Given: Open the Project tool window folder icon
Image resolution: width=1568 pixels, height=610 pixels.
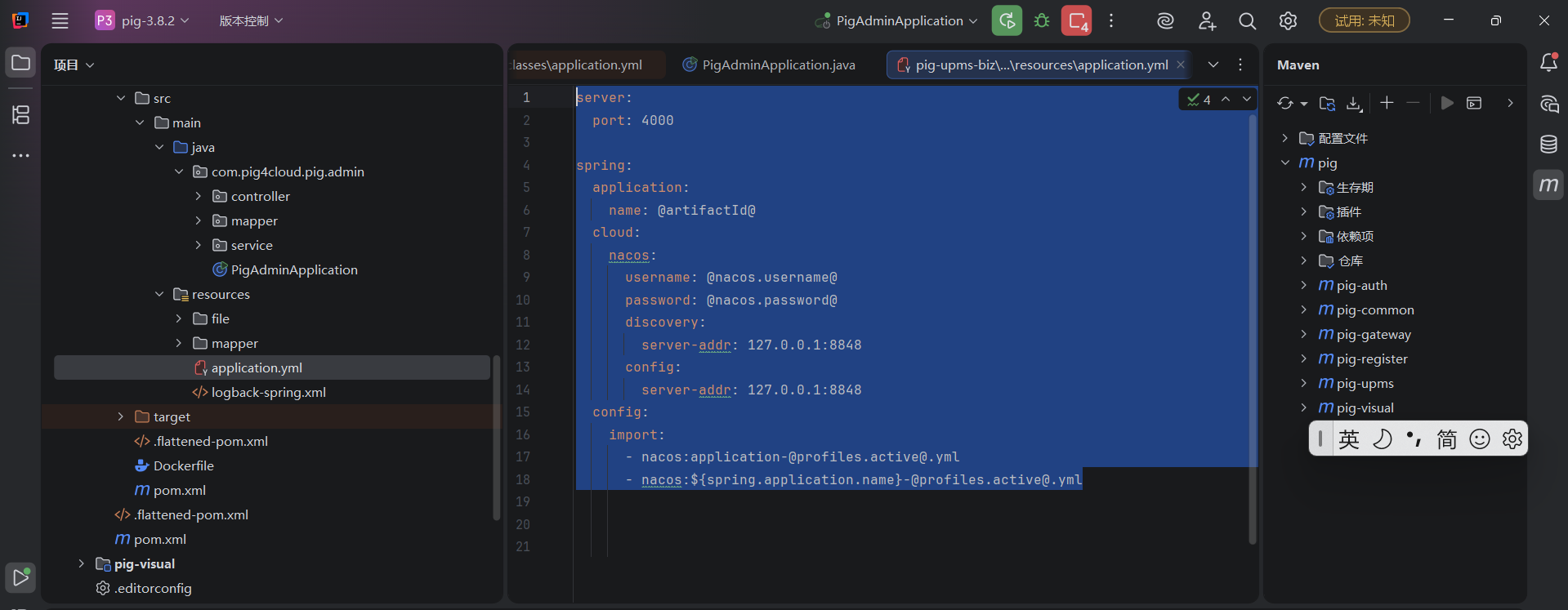Looking at the screenshot, I should pos(20,63).
